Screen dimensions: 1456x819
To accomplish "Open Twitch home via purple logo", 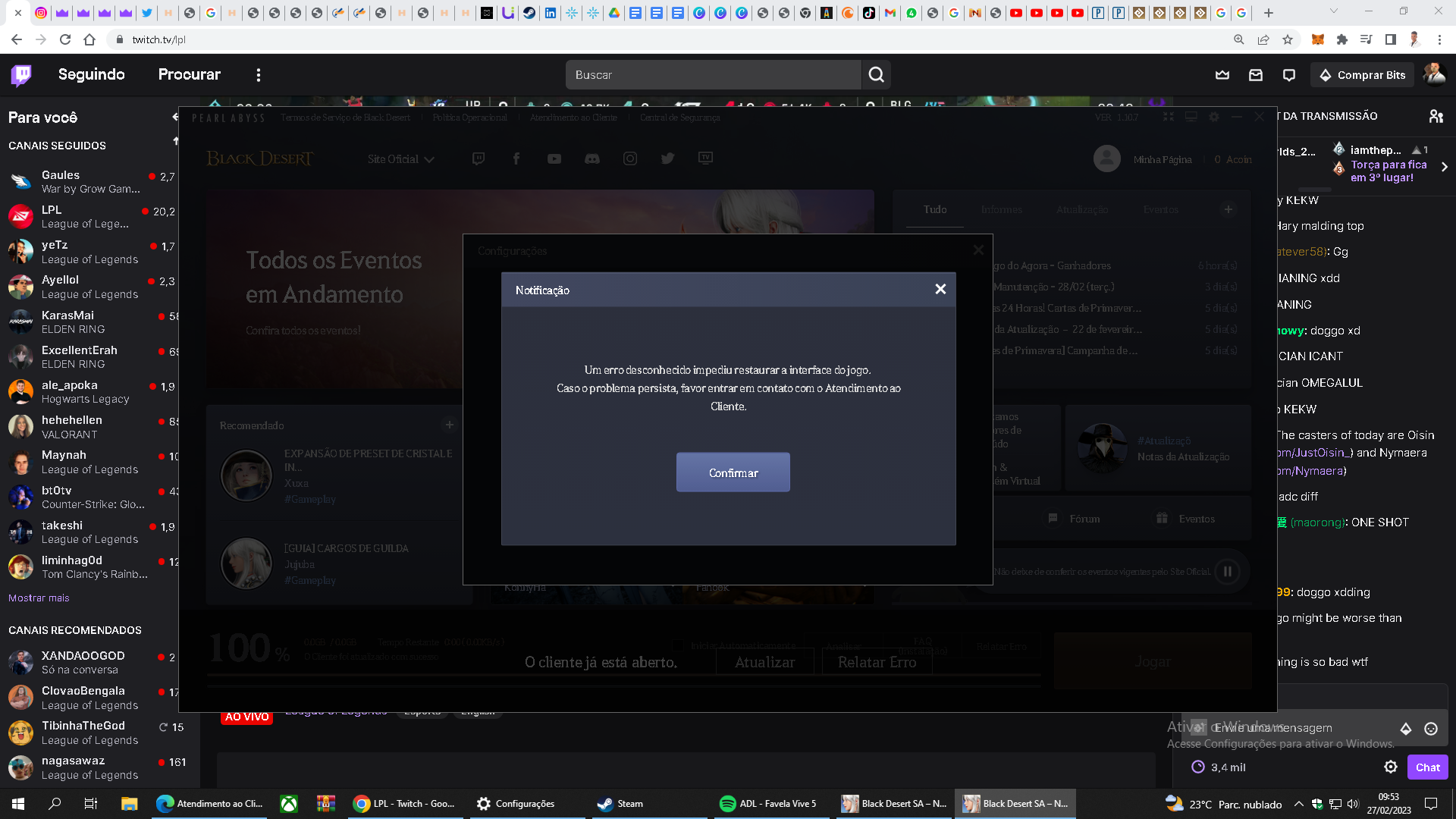I will coord(22,74).
